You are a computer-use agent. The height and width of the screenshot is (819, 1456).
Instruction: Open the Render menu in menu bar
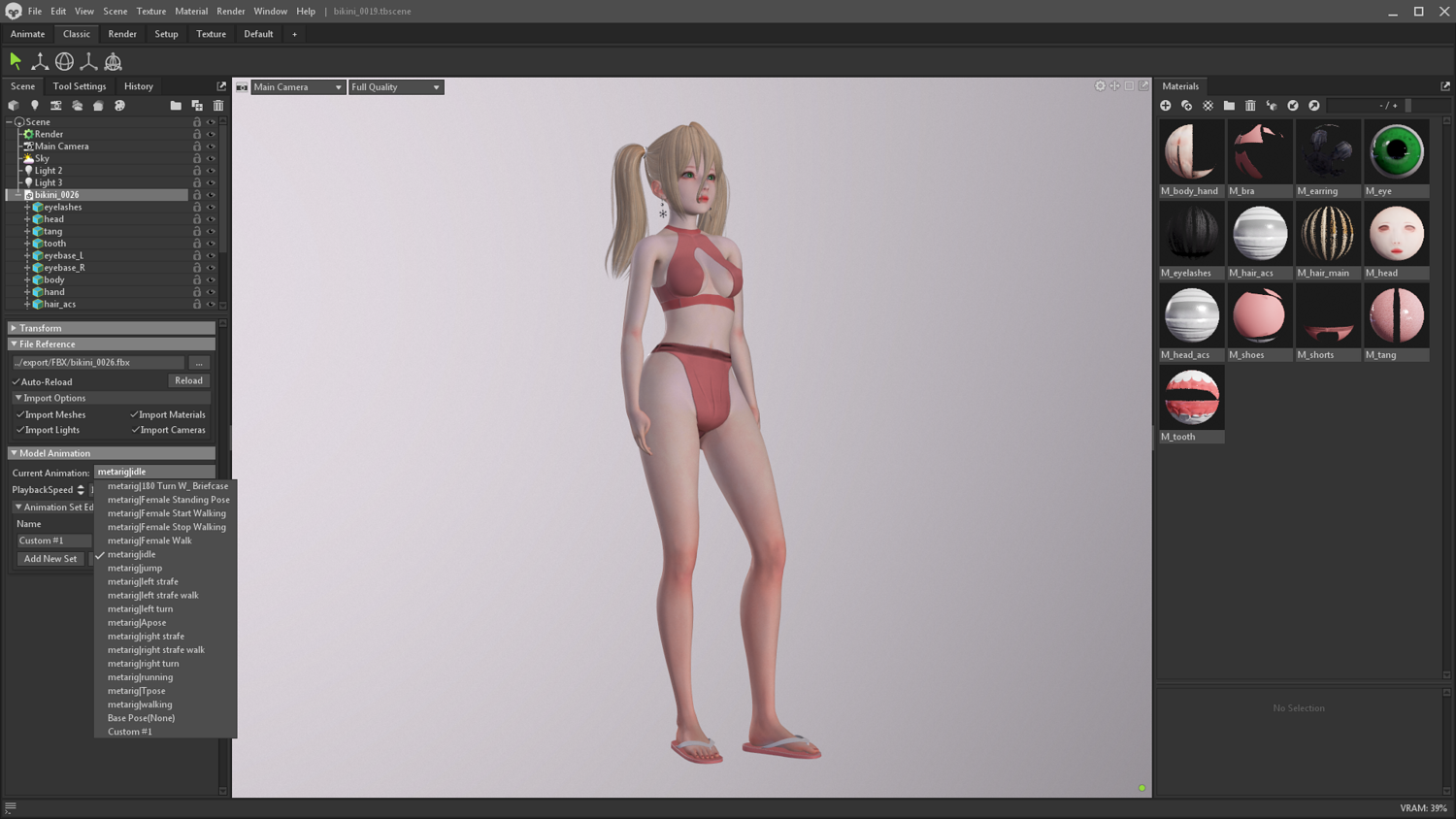[231, 12]
